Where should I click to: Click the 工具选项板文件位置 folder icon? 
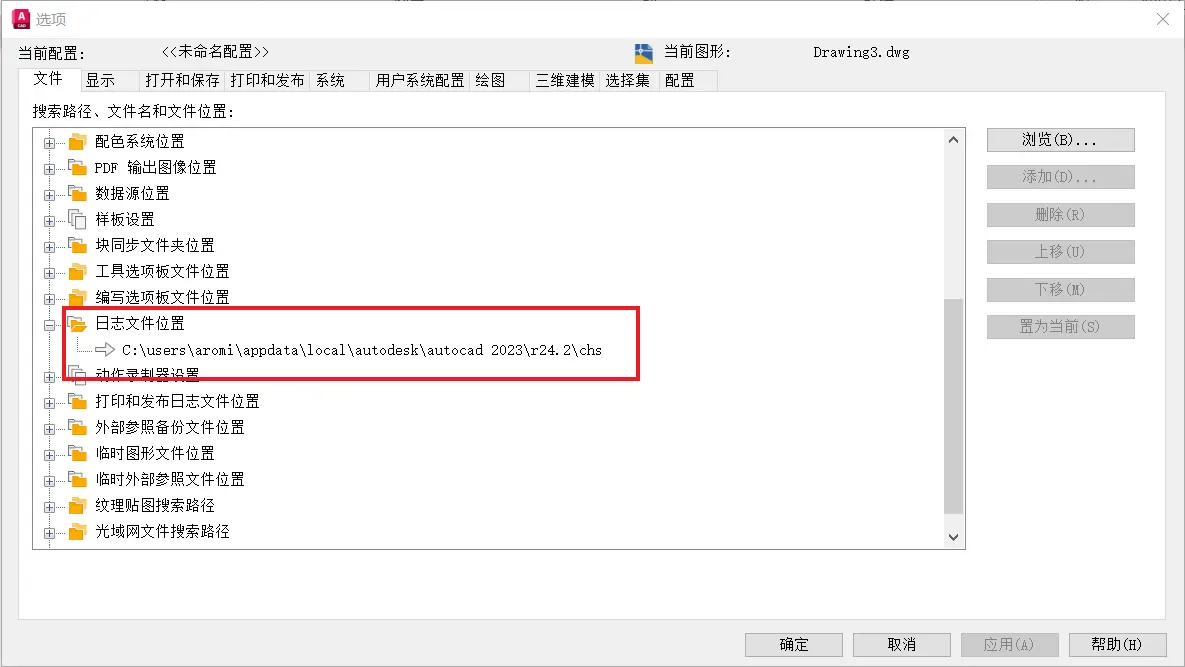point(77,272)
